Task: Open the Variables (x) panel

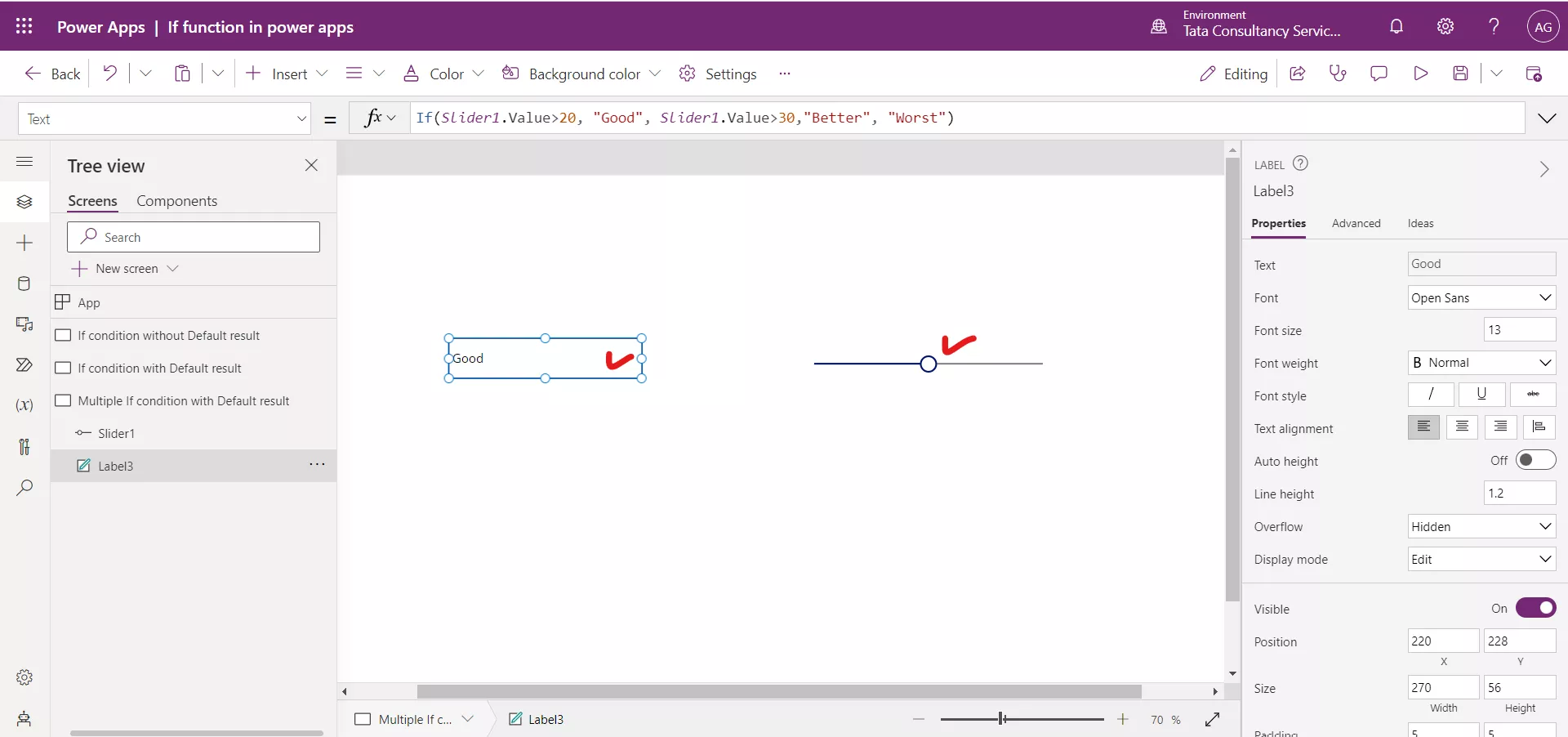Action: 24,406
